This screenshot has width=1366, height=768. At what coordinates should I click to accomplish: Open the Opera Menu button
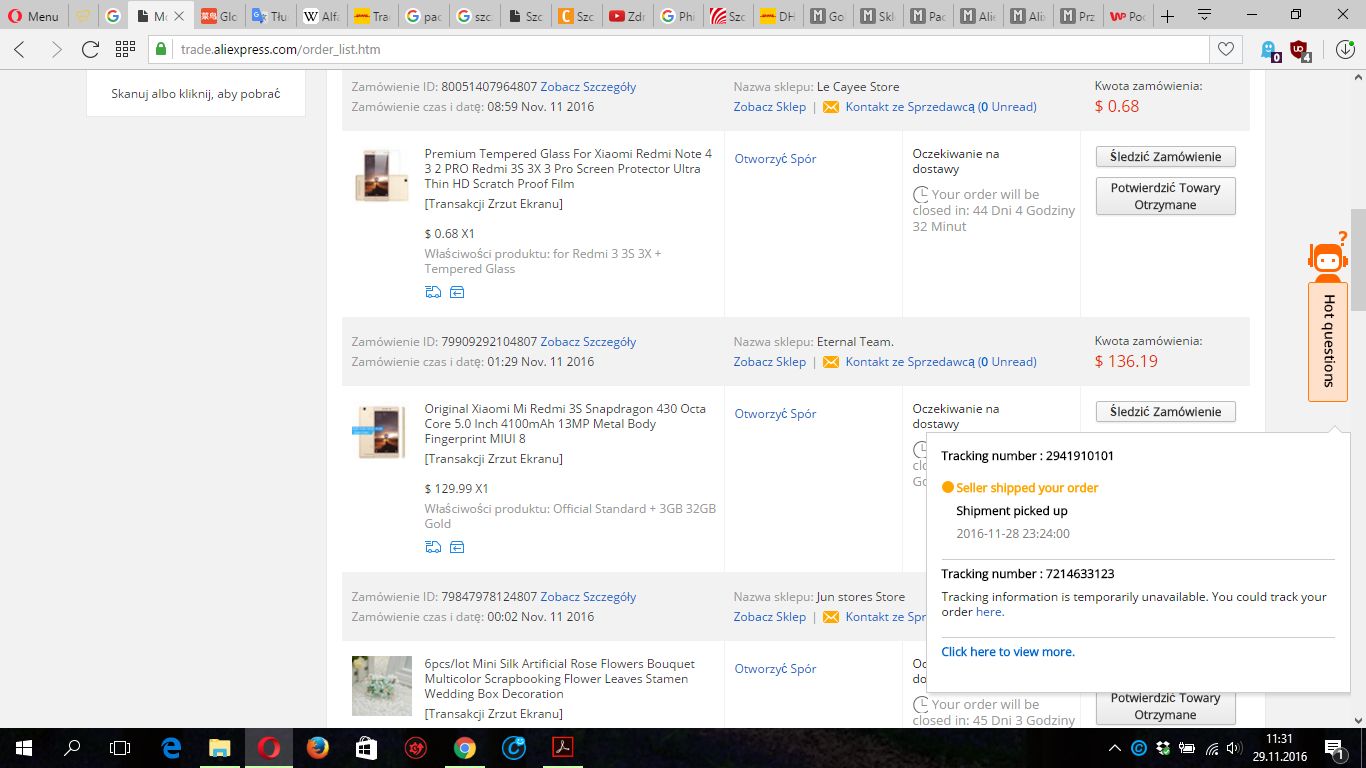pos(33,16)
